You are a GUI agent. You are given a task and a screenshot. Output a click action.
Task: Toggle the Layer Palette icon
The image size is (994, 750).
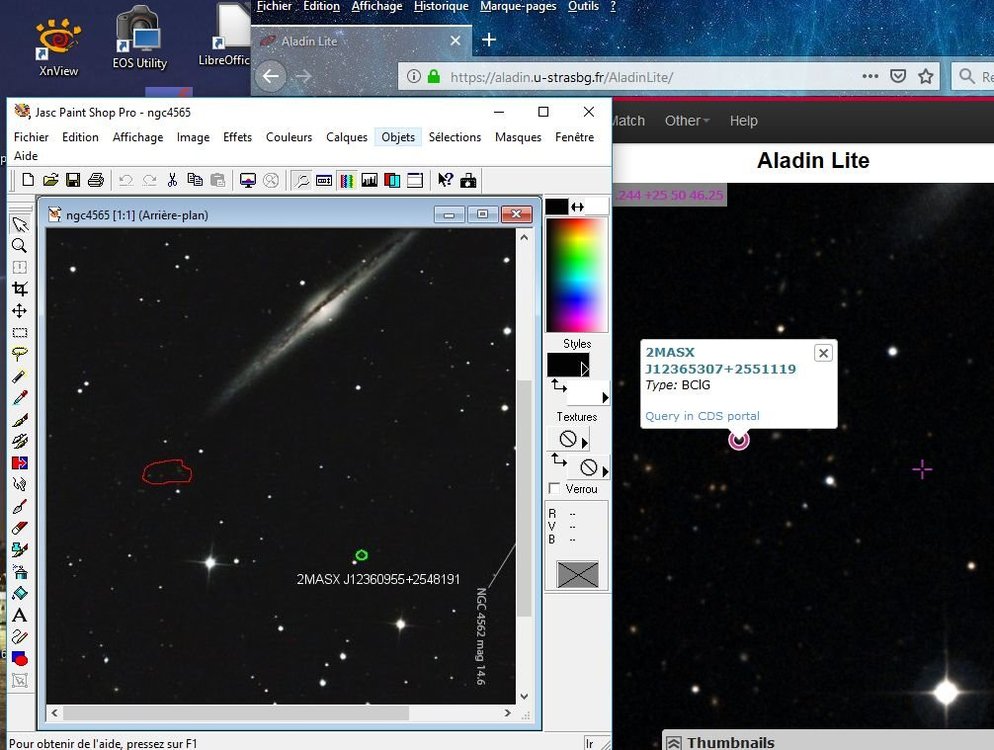point(392,181)
